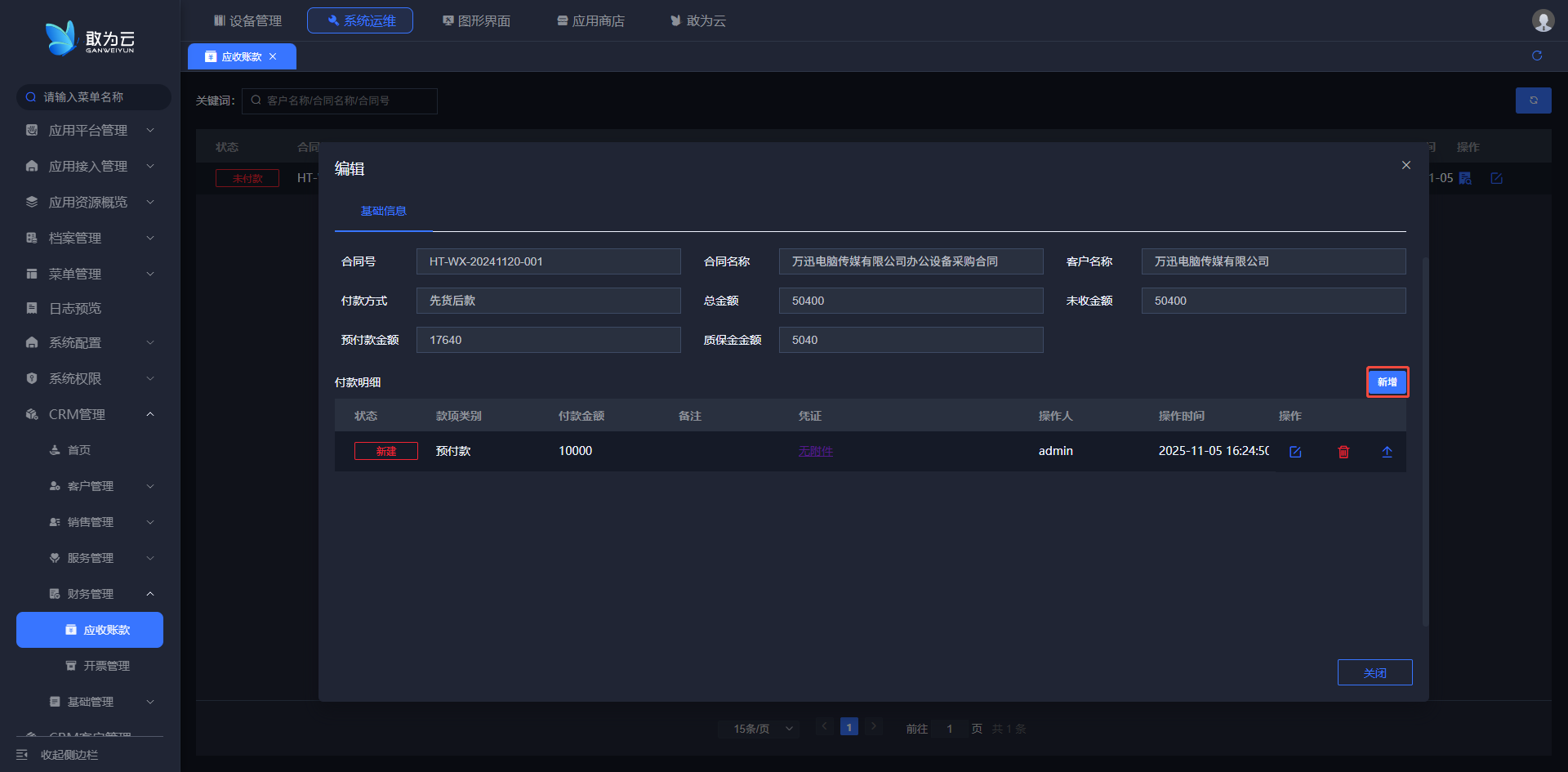Click the blue search button
The image size is (1568, 772).
(1533, 100)
